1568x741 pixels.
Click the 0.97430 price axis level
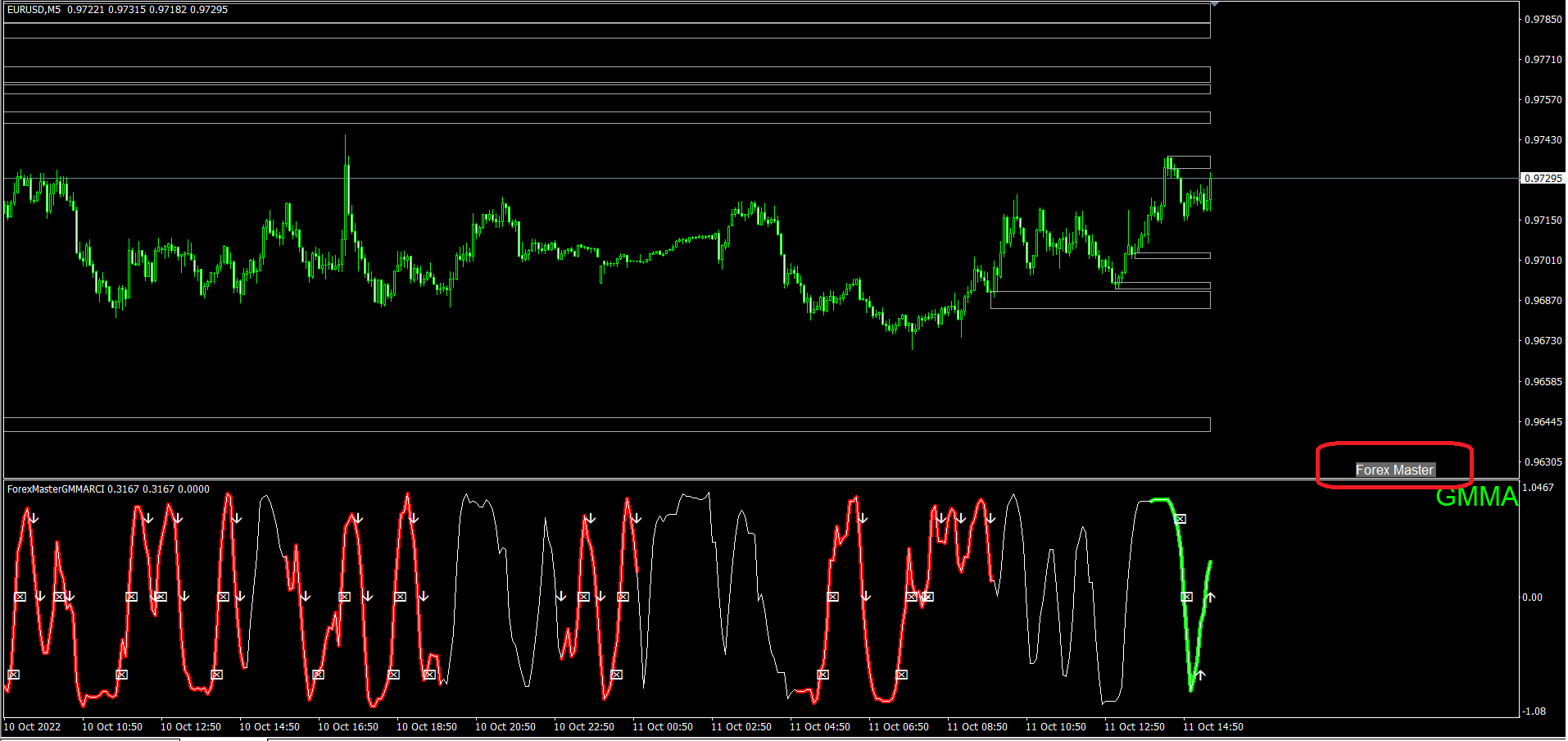[1543, 140]
